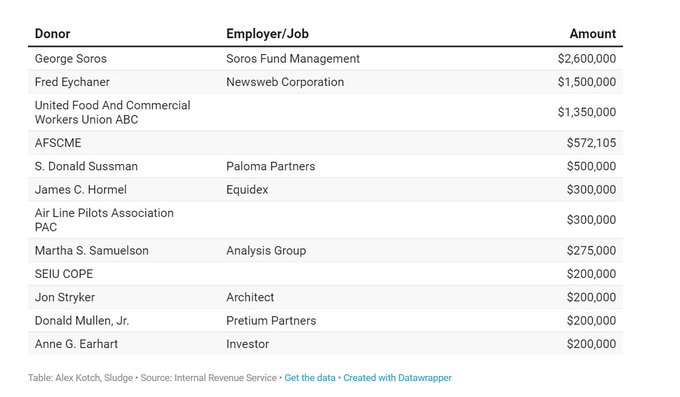Image resolution: width=680 pixels, height=397 pixels.
Task: Select the Newsweb Corporation cell
Action: pyautogui.click(x=285, y=82)
